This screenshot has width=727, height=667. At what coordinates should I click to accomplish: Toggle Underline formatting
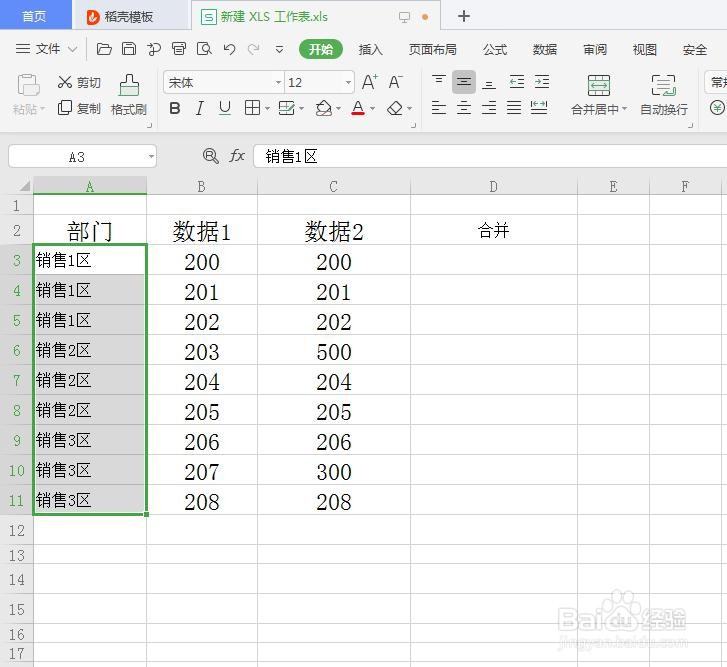[x=225, y=108]
